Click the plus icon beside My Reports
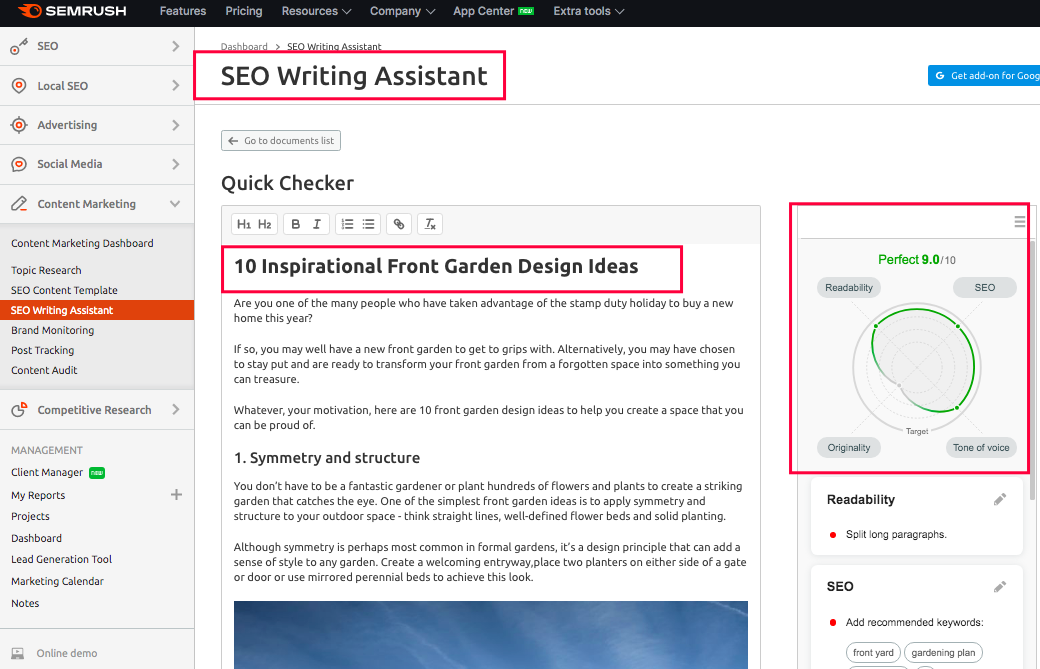The image size is (1040, 669). 177,494
